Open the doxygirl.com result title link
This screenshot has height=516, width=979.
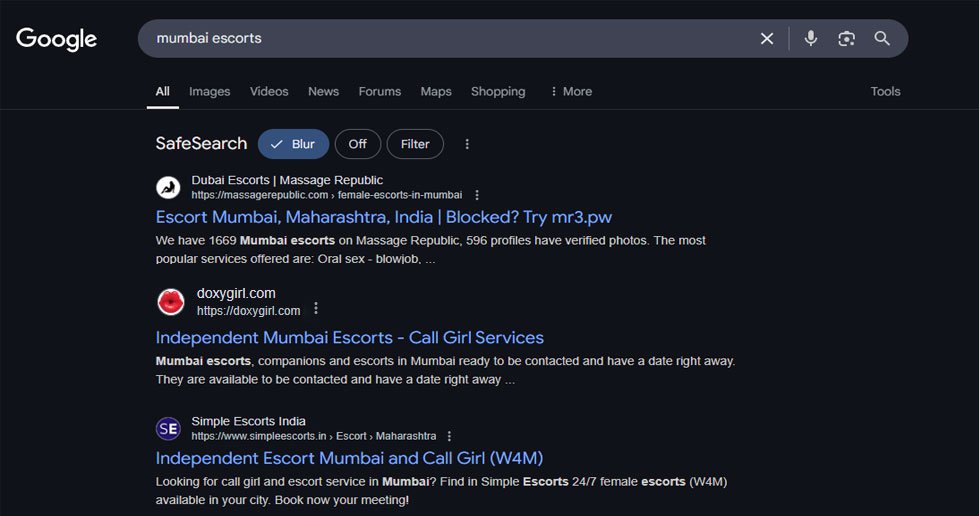(x=349, y=337)
